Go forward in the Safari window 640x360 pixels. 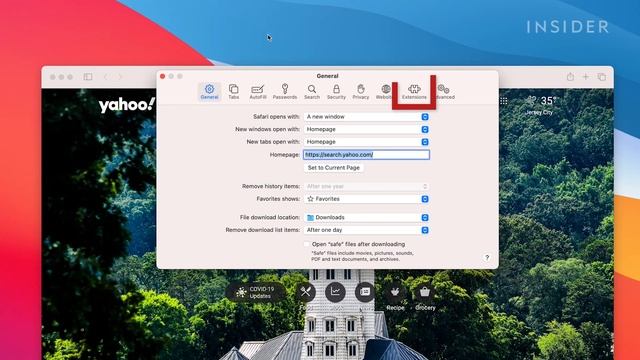pos(120,77)
